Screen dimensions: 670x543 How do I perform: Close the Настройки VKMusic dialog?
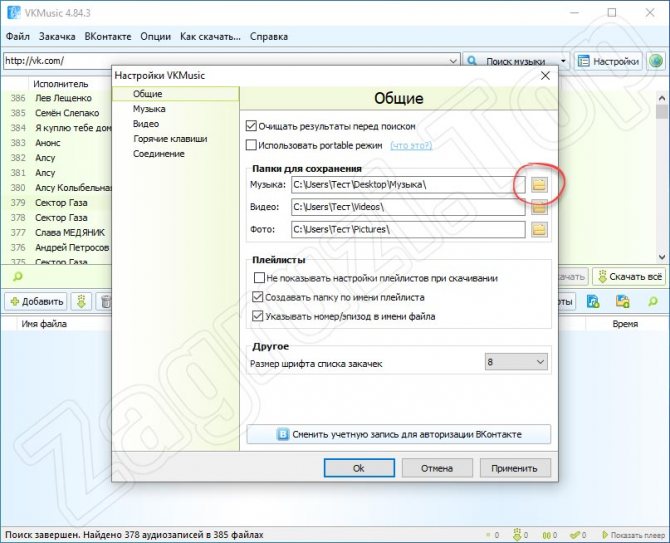click(x=545, y=76)
